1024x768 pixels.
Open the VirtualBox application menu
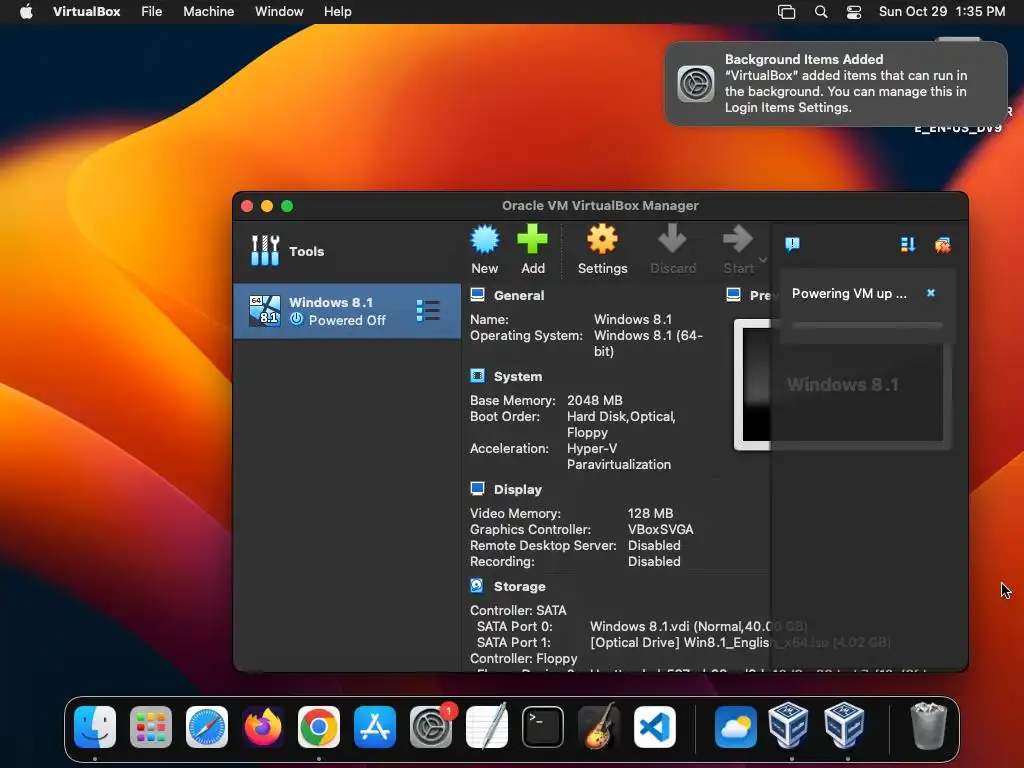pos(86,12)
